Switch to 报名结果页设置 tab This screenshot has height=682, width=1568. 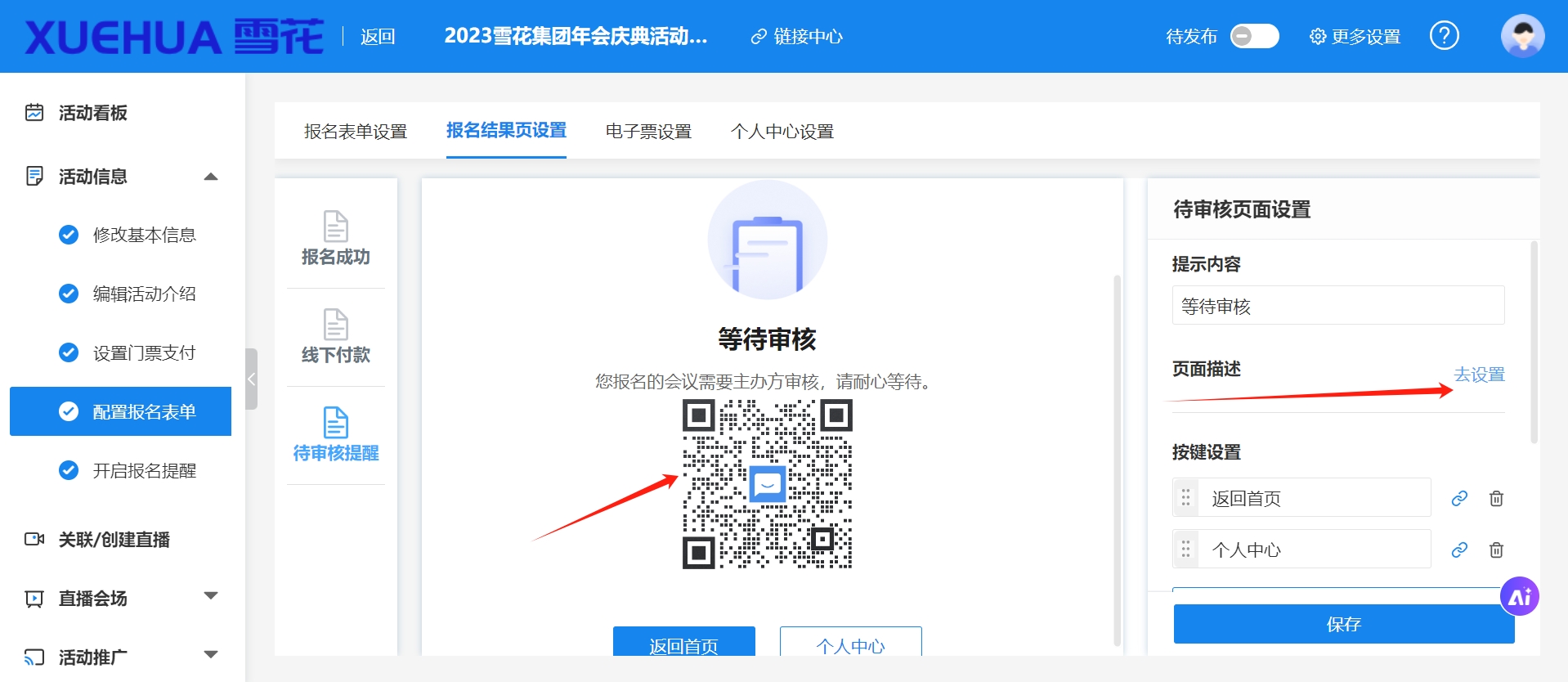[x=506, y=131]
